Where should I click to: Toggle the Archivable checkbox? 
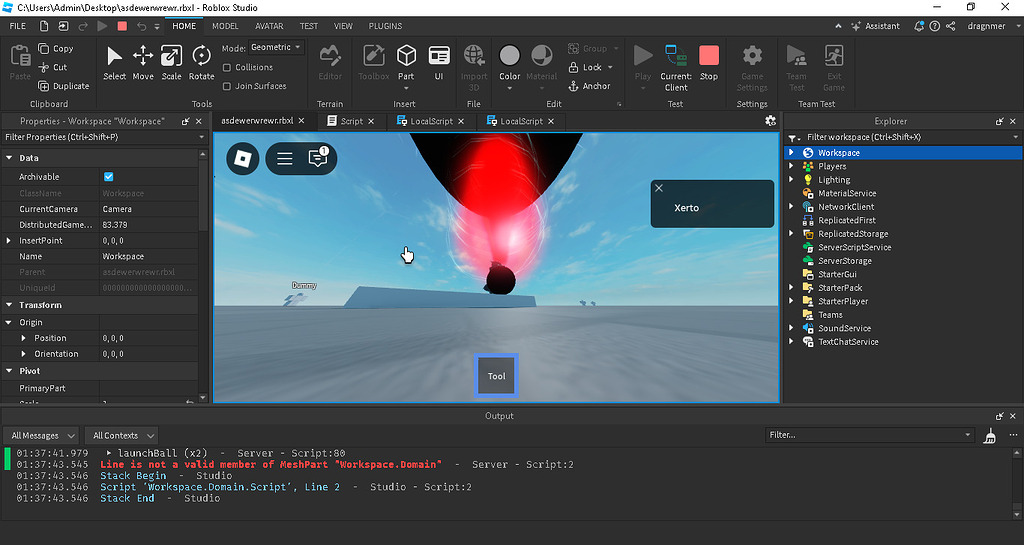point(109,177)
